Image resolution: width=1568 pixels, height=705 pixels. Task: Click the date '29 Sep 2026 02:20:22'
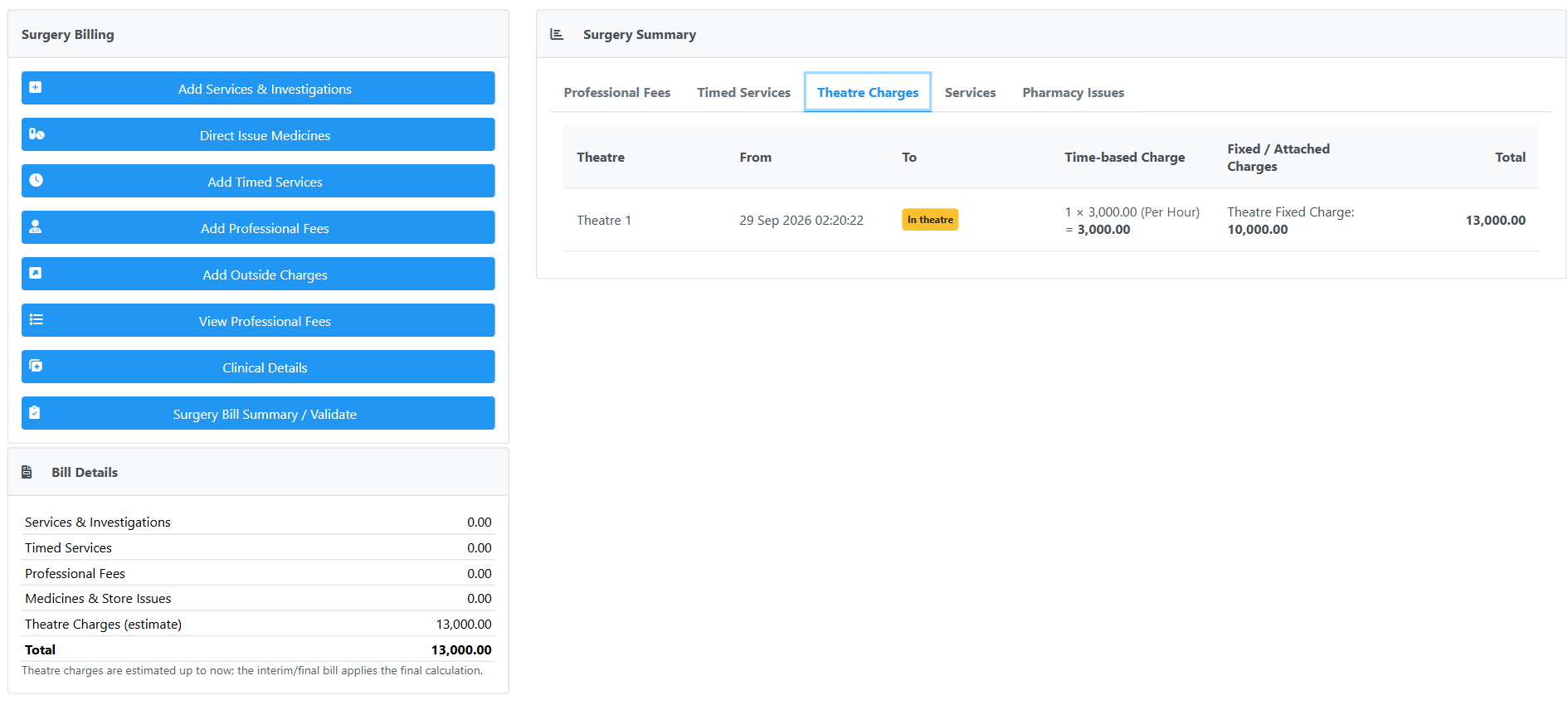pos(801,220)
